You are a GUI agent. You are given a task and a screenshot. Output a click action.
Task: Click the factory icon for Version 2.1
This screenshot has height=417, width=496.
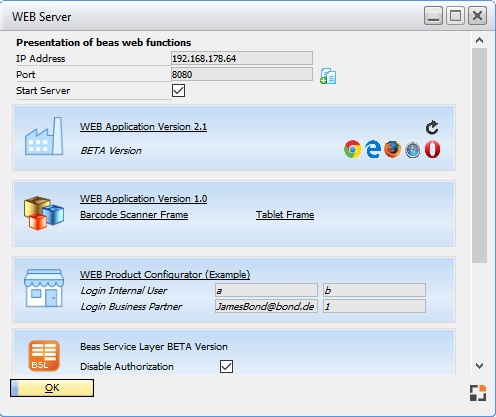click(x=44, y=136)
